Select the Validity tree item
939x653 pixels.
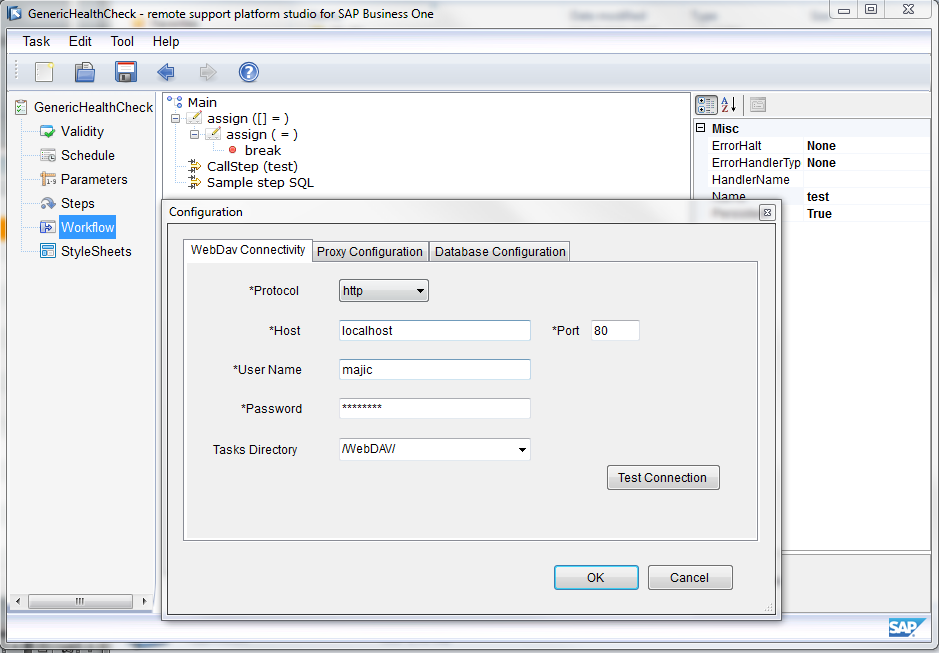pos(82,131)
